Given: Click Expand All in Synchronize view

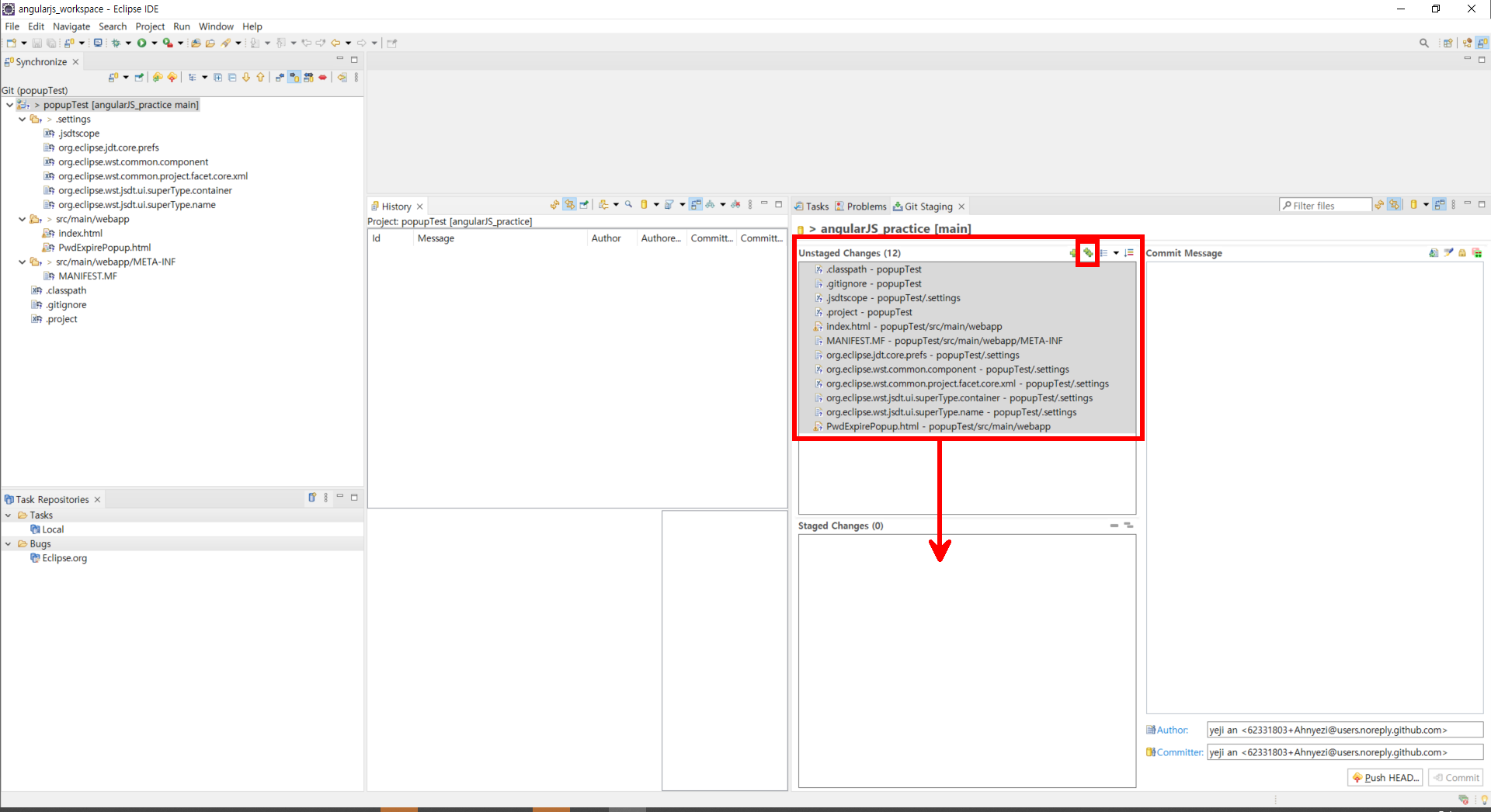Looking at the screenshot, I should [x=218, y=78].
